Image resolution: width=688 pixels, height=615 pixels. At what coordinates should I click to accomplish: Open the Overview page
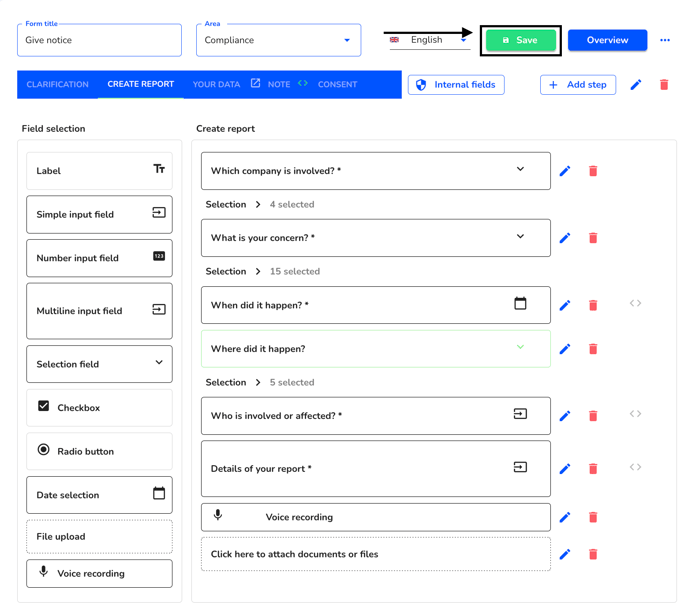(607, 40)
